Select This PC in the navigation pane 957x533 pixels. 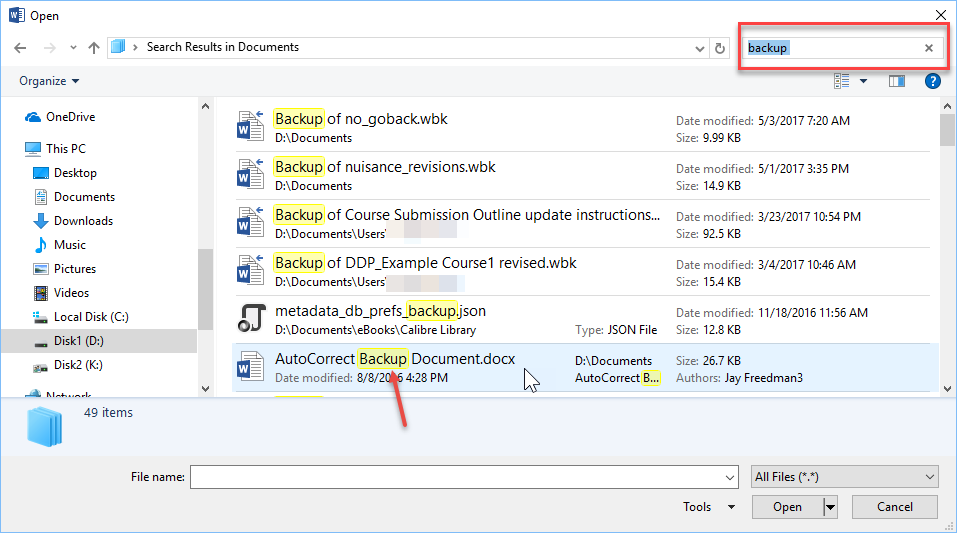coord(65,148)
